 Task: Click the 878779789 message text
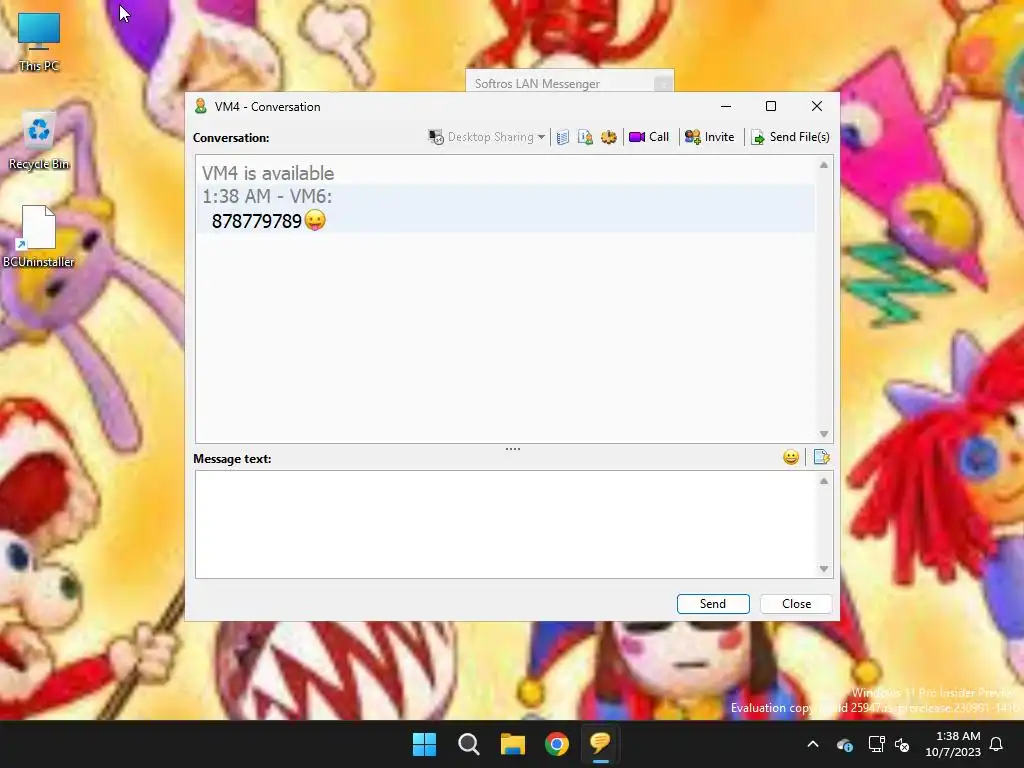click(257, 221)
